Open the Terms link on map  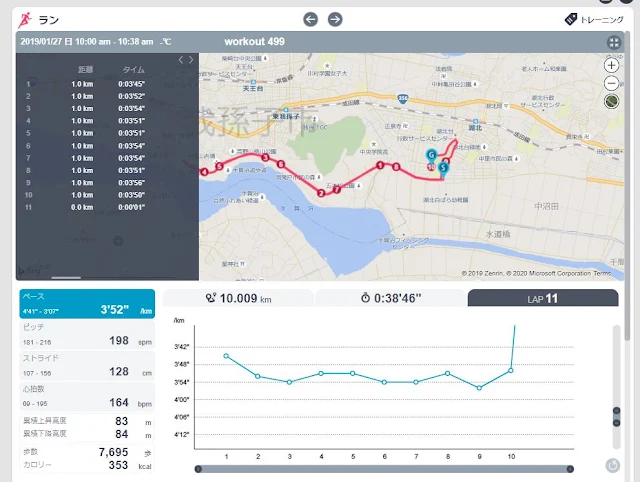602,273
